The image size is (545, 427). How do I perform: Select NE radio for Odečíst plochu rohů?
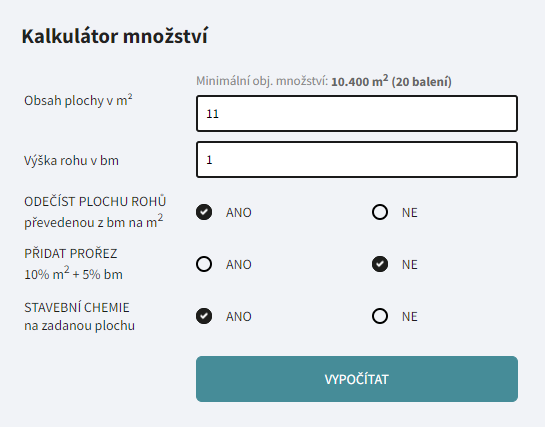(x=380, y=212)
